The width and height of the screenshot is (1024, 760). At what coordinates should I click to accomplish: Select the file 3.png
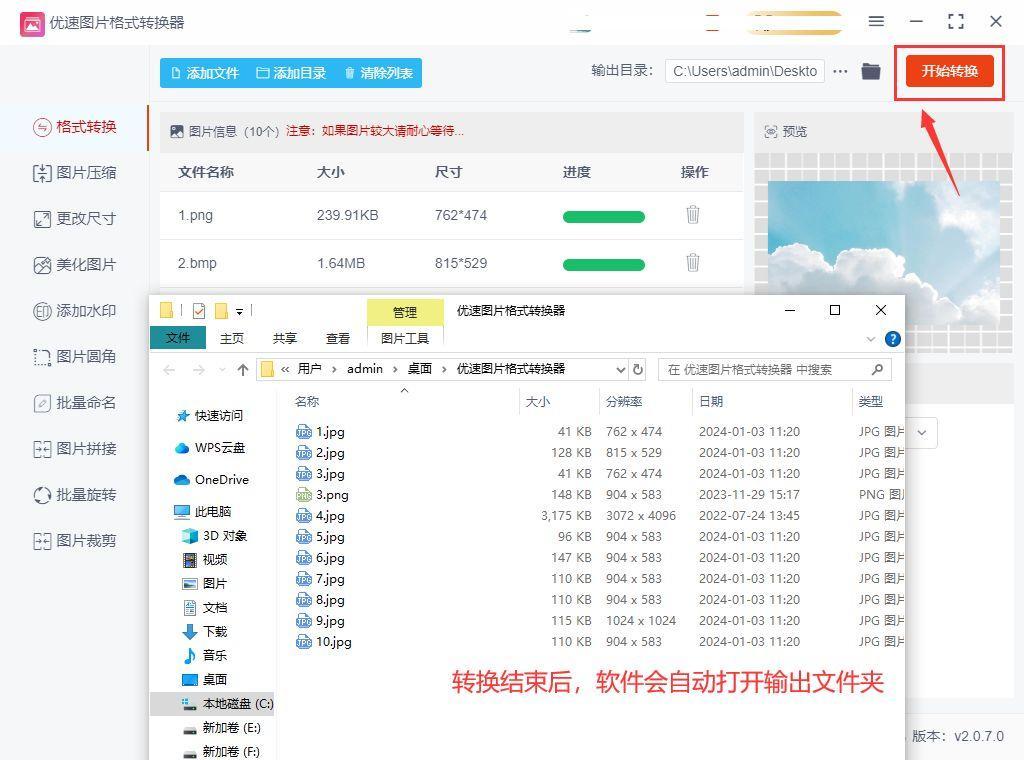point(323,495)
